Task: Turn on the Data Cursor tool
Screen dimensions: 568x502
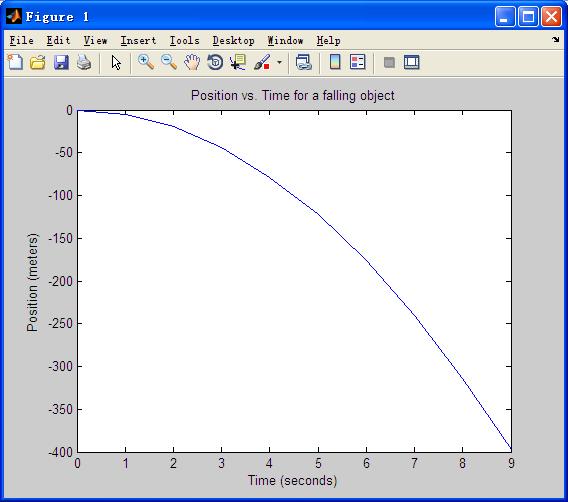Action: [x=238, y=62]
